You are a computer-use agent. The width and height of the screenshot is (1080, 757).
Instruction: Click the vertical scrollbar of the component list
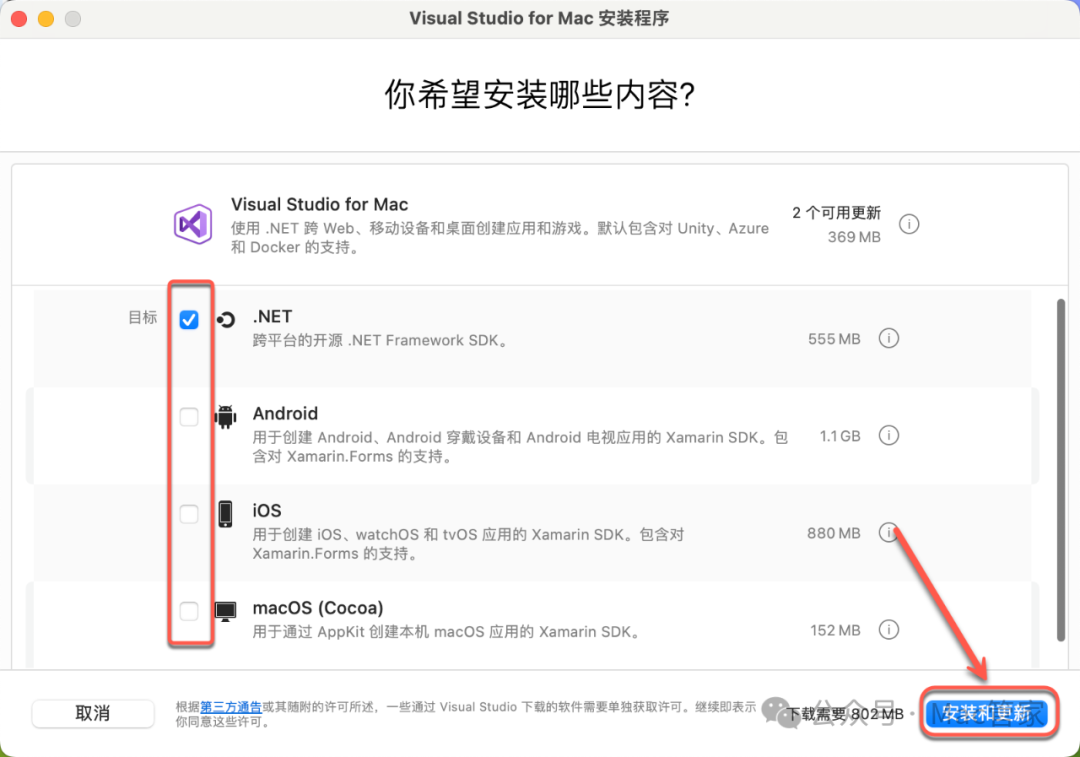[x=1061, y=470]
